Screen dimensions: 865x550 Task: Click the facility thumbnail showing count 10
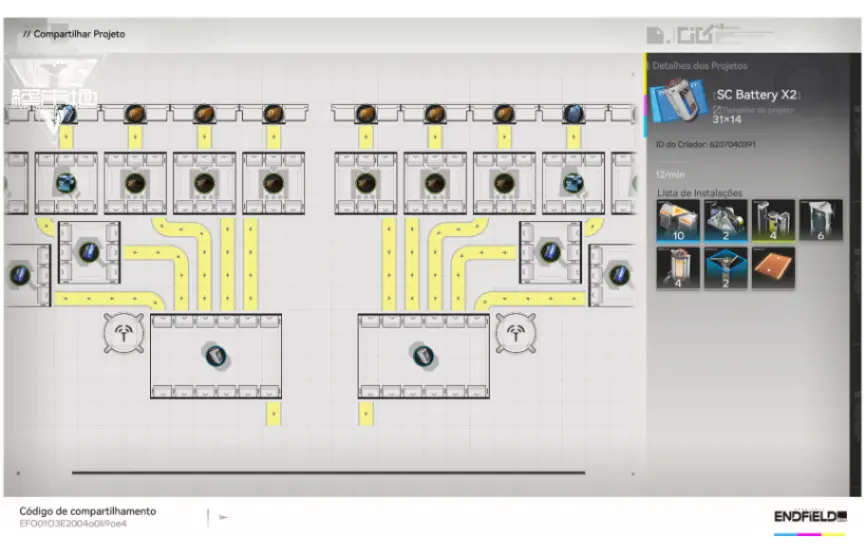[679, 221]
